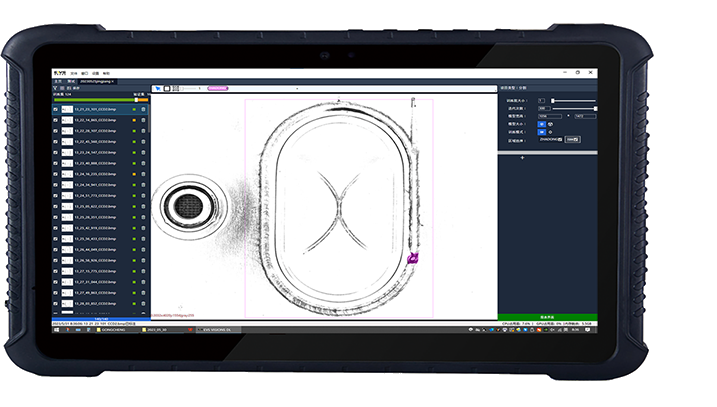This screenshot has height=407, width=717.
Task: Toggle checkbox for image 13_21_23_101
Action: (x=56, y=110)
